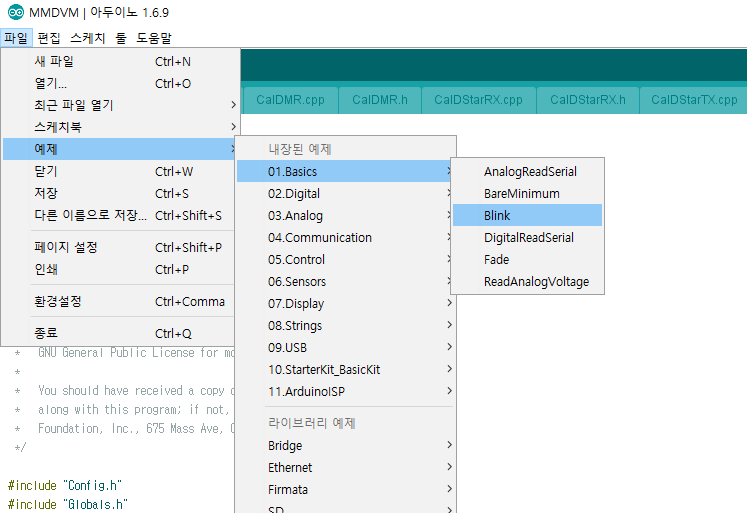The height and width of the screenshot is (513, 747).
Task: Open 10.StarterKit_BasicKit submenu
Action: (346, 369)
